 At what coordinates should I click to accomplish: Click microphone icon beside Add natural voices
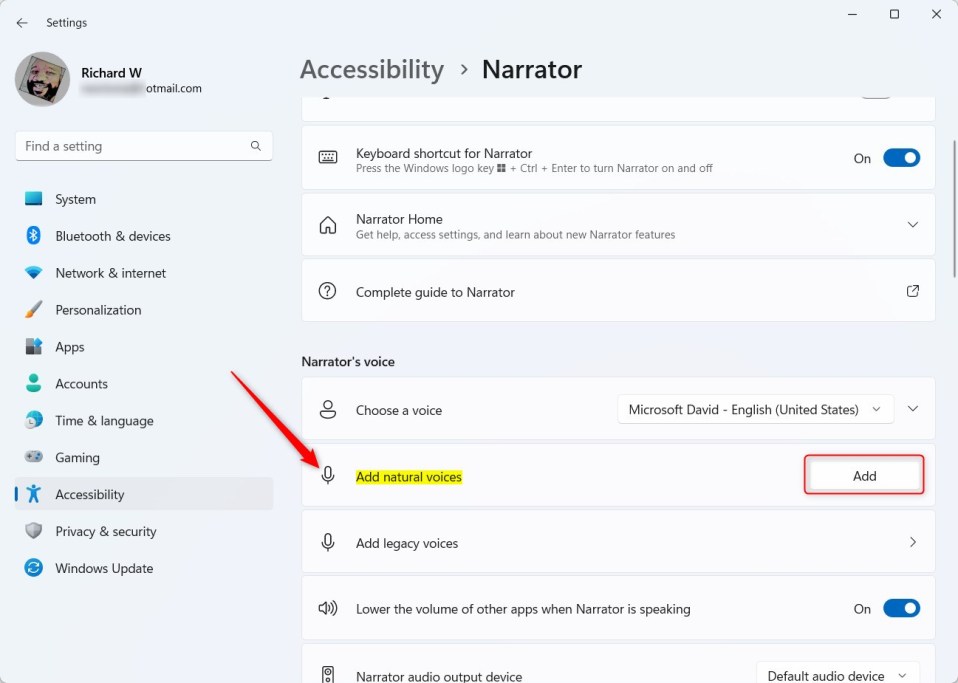click(328, 475)
